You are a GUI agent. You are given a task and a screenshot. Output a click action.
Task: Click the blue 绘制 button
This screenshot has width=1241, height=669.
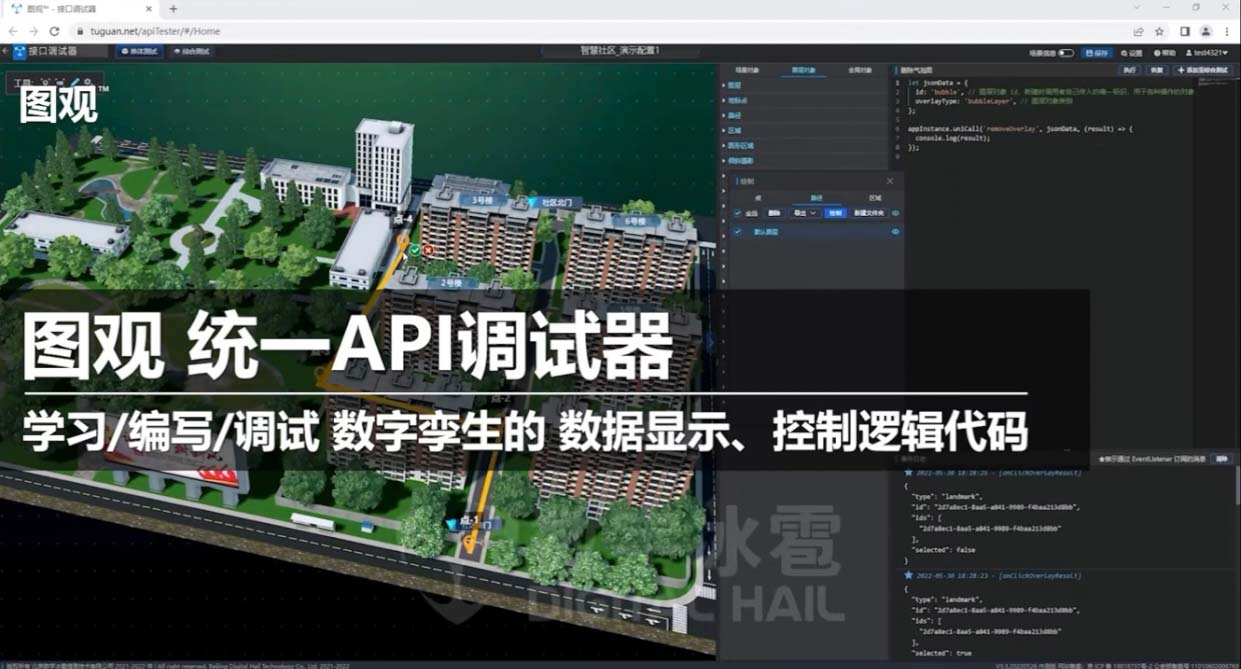(x=835, y=213)
